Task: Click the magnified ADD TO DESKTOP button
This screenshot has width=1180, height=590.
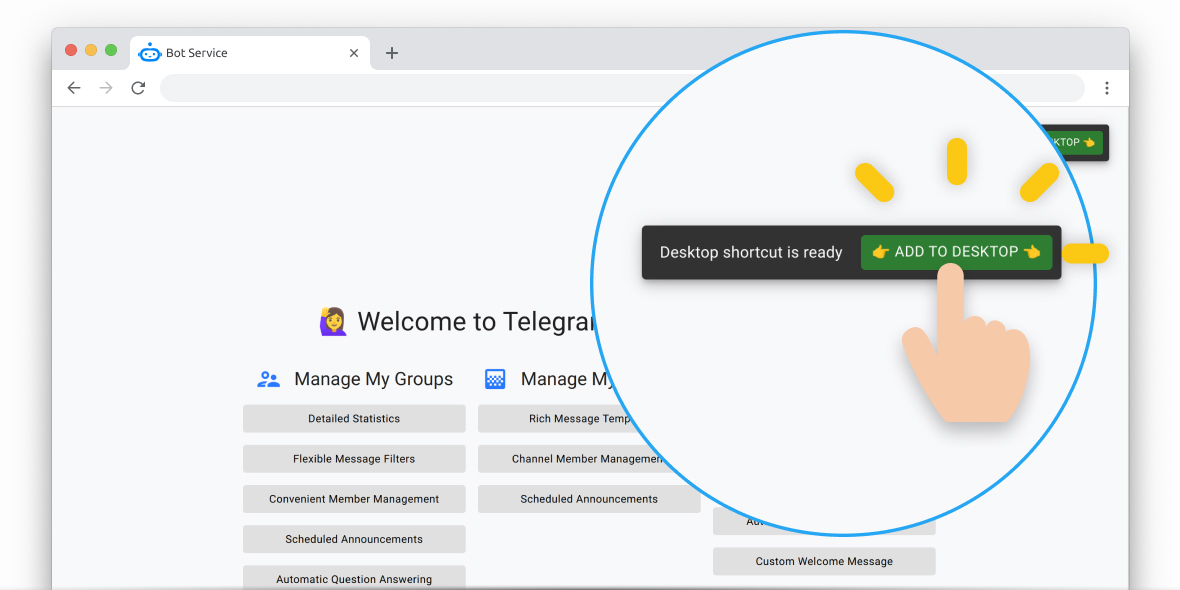Action: (x=956, y=252)
